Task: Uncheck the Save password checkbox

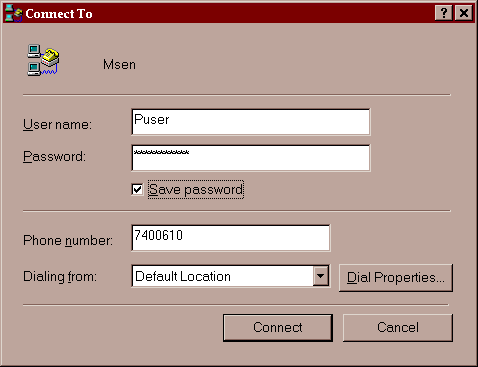Action: 137,190
